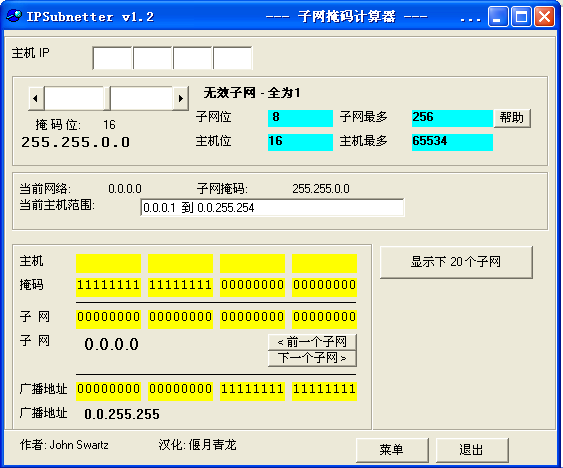This screenshot has width=563, height=468.
Task: Click the 退出 button to exit
Action: [x=472, y=450]
